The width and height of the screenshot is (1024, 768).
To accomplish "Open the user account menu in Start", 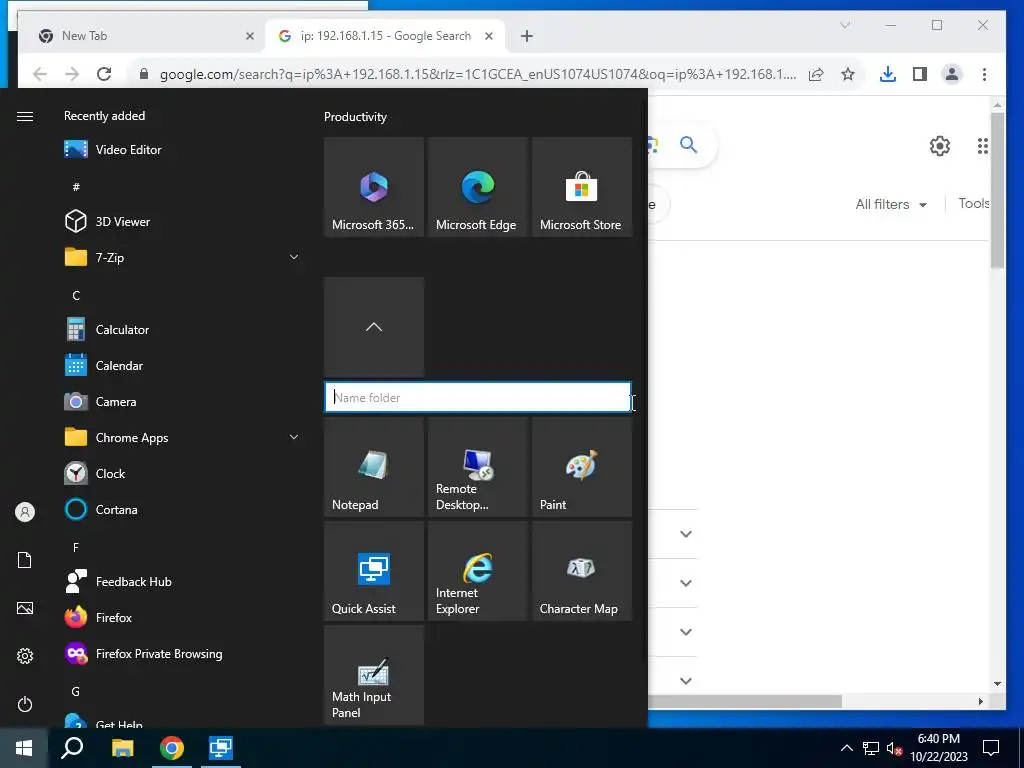I will pos(25,512).
